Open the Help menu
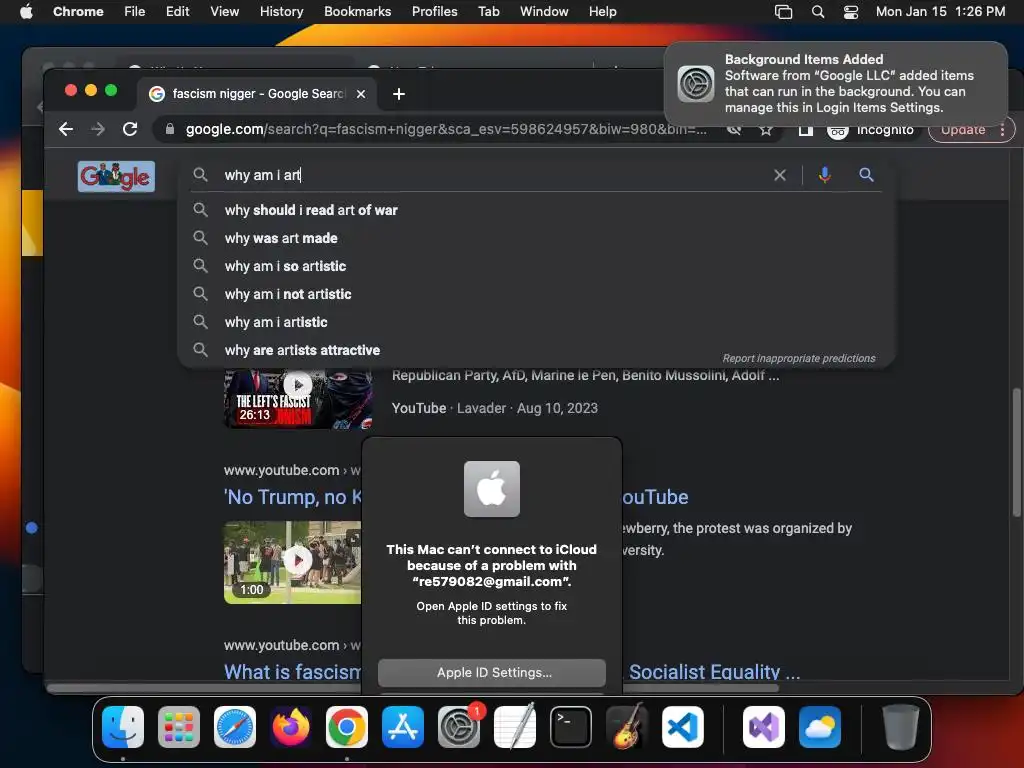 point(602,12)
